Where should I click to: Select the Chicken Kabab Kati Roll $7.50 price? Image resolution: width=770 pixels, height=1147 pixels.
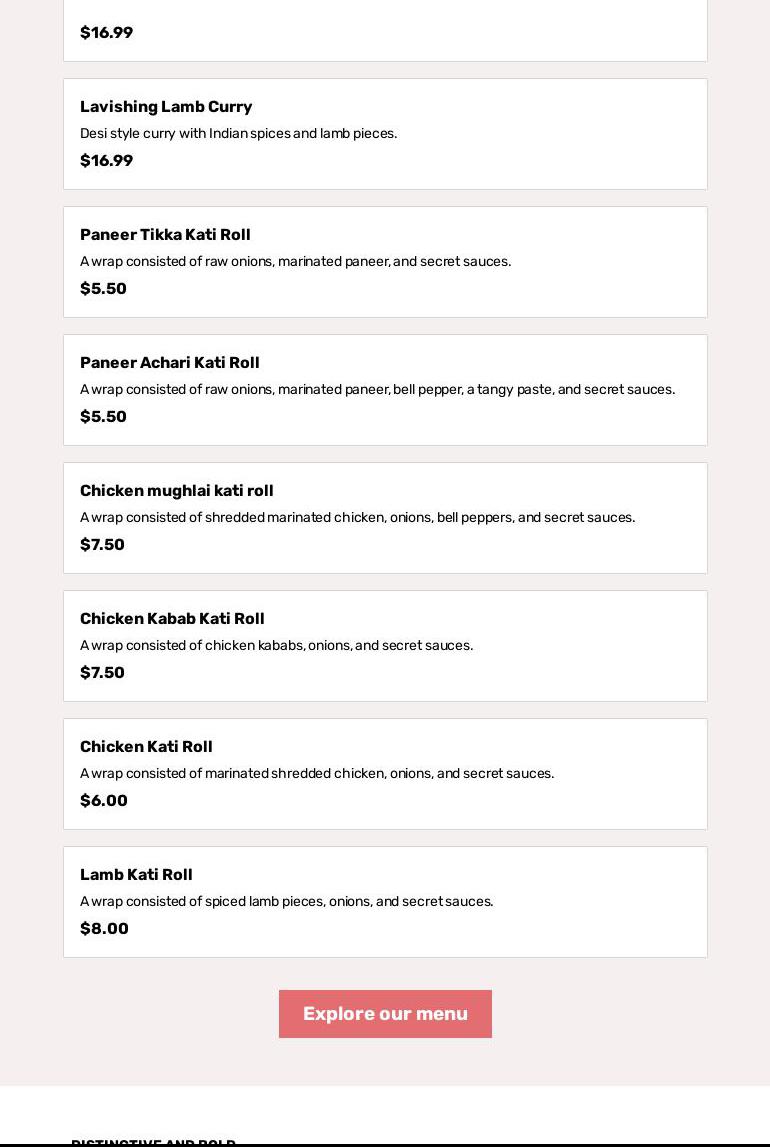tap(102, 673)
